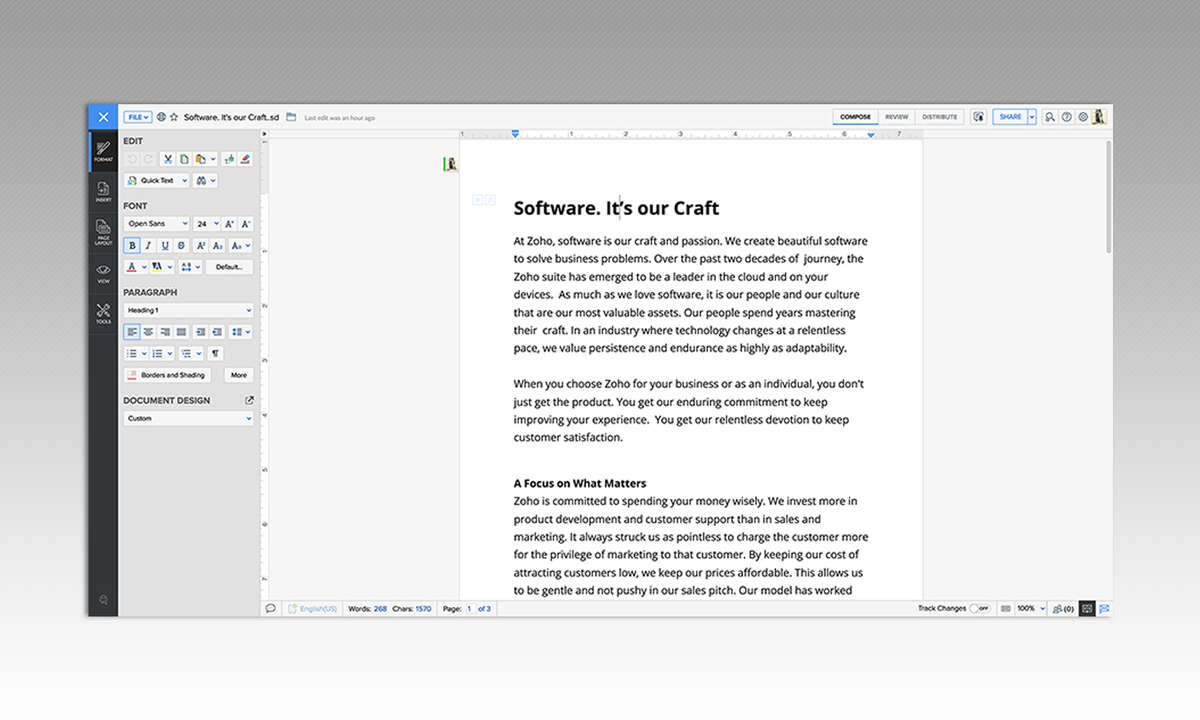Justify the paragraph text
The image size is (1200, 720).
[x=181, y=331]
